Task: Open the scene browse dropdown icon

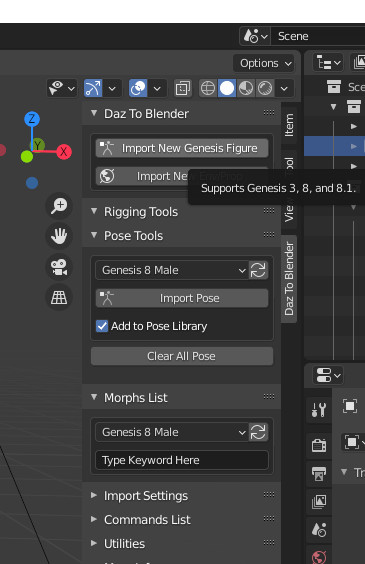Action: pyautogui.click(x=255, y=36)
